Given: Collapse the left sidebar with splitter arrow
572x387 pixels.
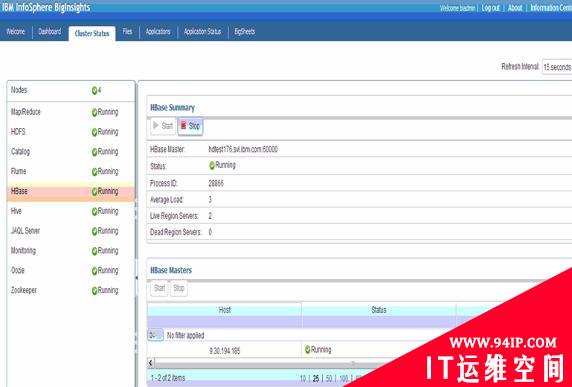Looking at the screenshot, I should click(x=136, y=278).
